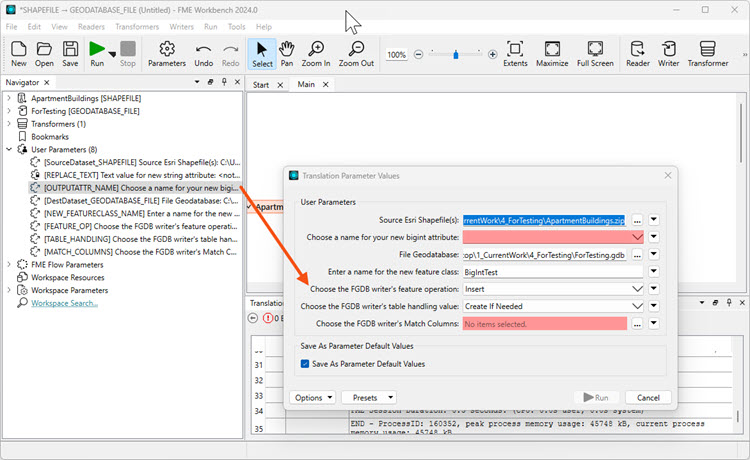Click the File Geodatabase path field
This screenshot has width=750, height=460.
pyautogui.click(x=544, y=255)
